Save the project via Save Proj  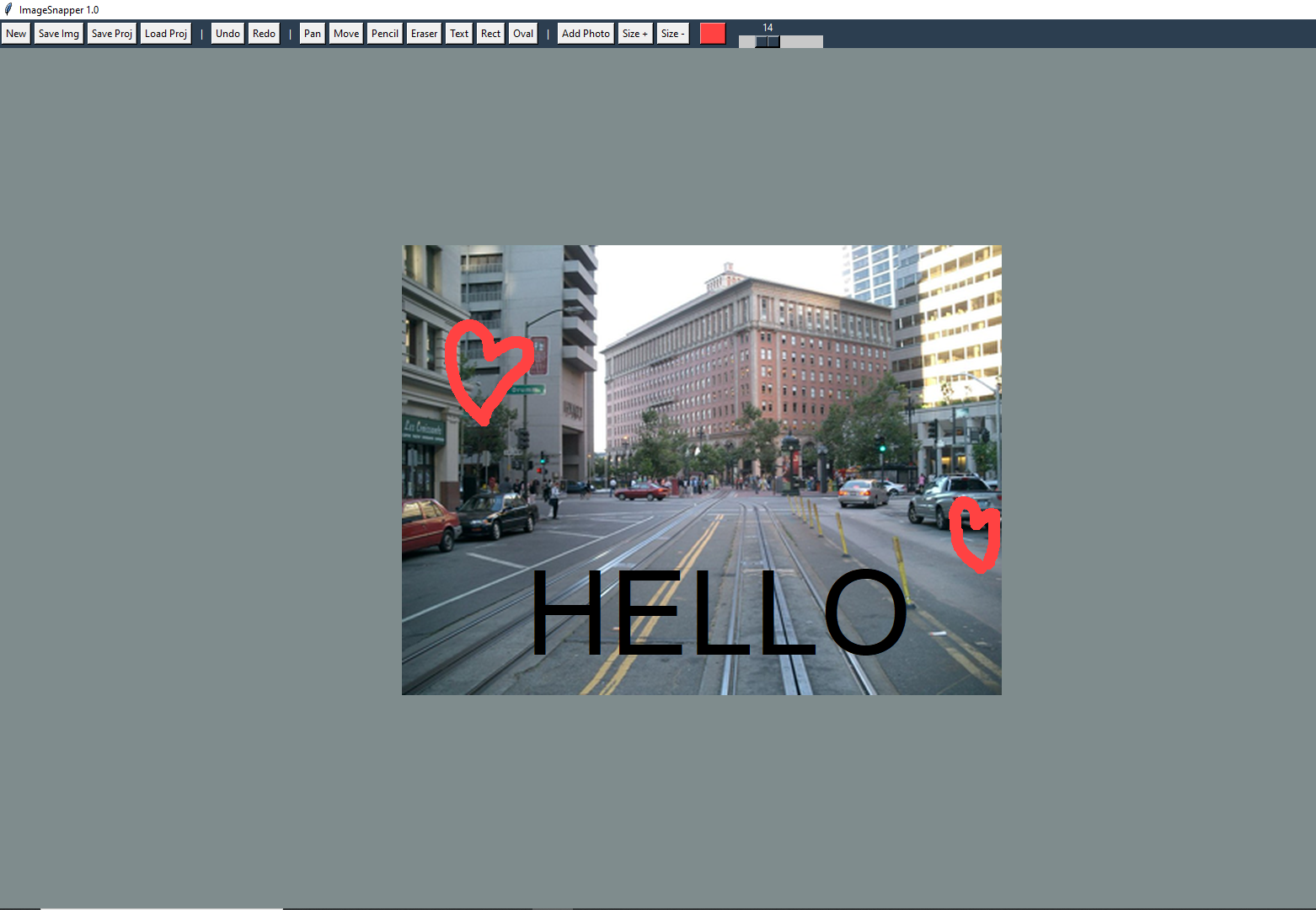click(x=112, y=34)
